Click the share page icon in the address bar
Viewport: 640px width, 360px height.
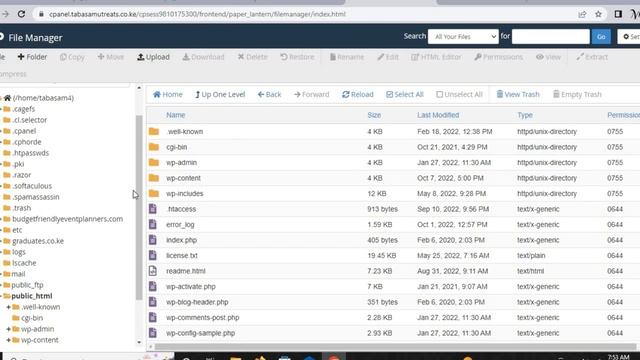coord(582,14)
